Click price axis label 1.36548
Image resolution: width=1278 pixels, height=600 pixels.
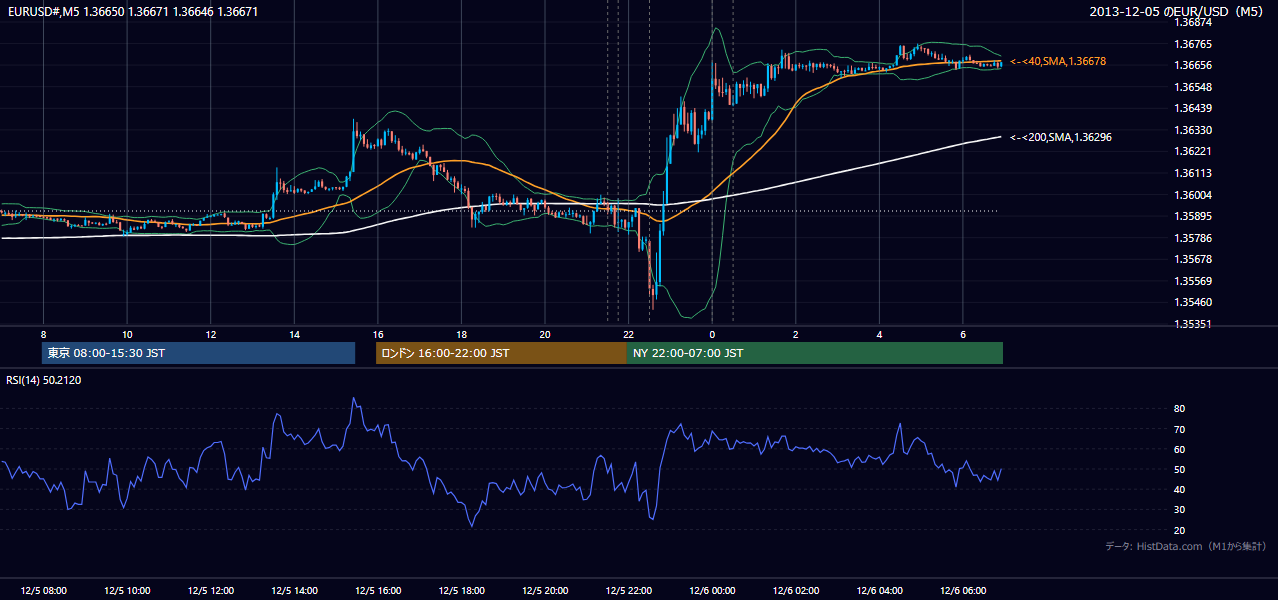click(x=1193, y=87)
